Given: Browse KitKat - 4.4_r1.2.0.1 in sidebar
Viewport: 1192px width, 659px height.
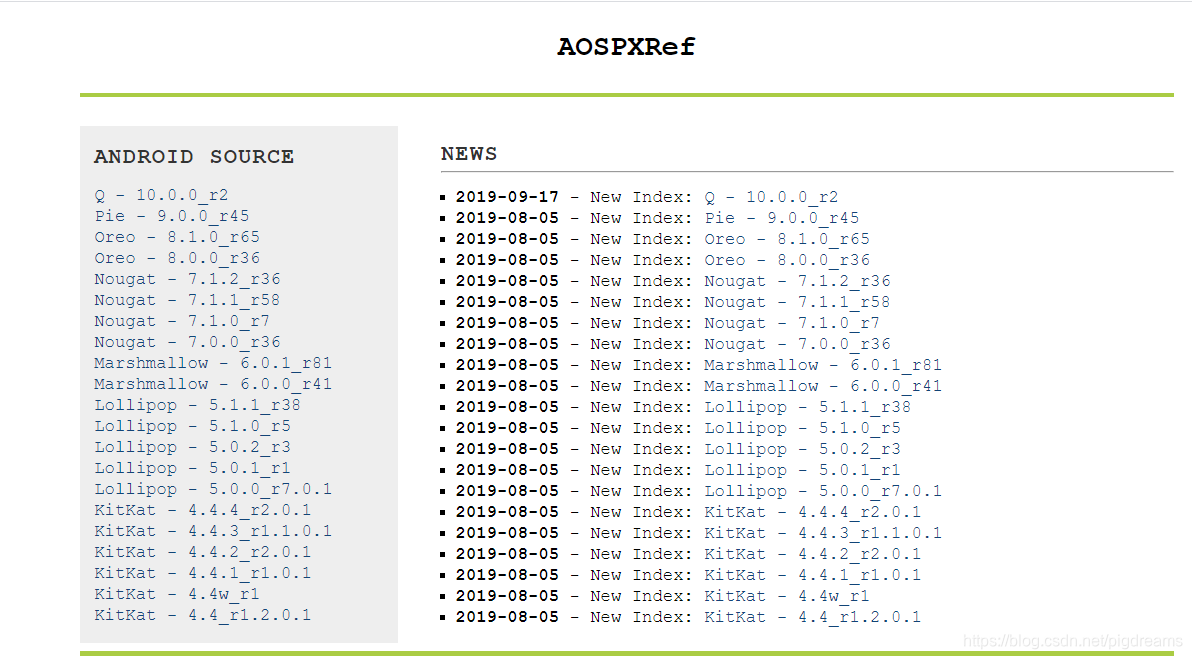Looking at the screenshot, I should click(x=203, y=616).
